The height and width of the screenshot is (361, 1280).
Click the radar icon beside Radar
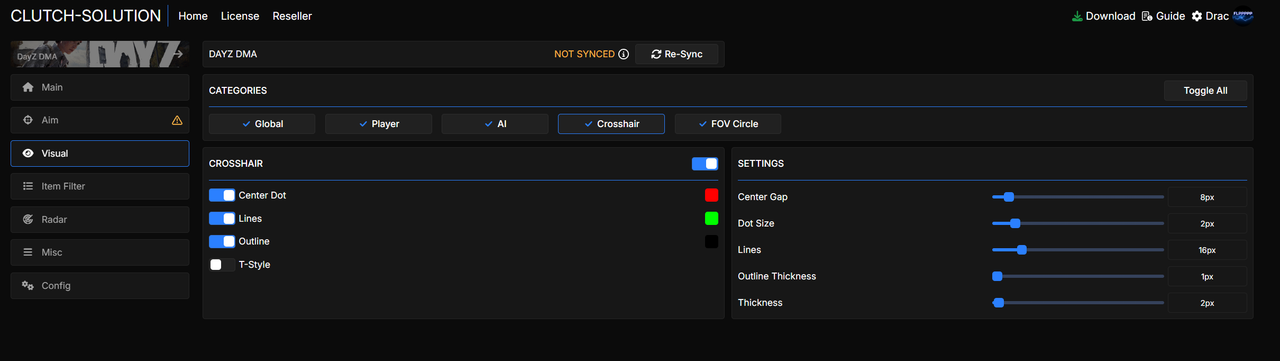[28, 219]
